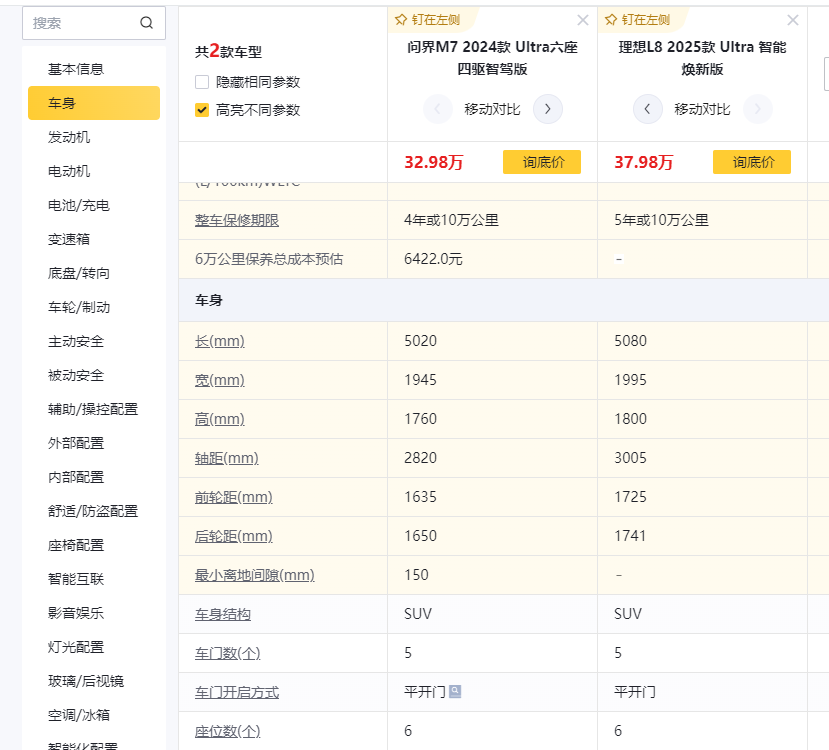Click 问界M7 price 32.98万
This screenshot has width=829, height=750.
tap(434, 162)
